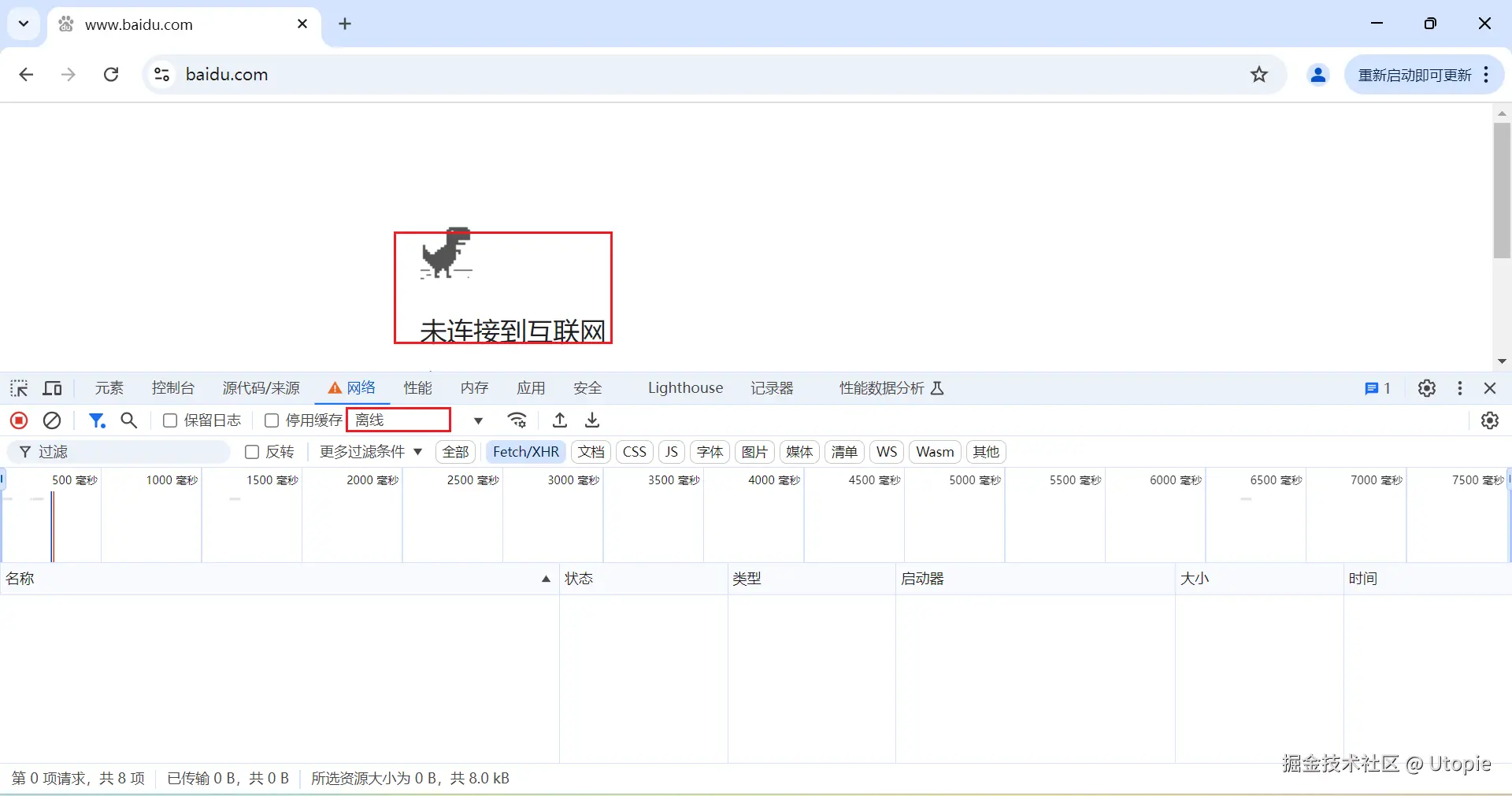Open network search with magnifier icon
The height and width of the screenshot is (796, 1512).
(x=129, y=420)
